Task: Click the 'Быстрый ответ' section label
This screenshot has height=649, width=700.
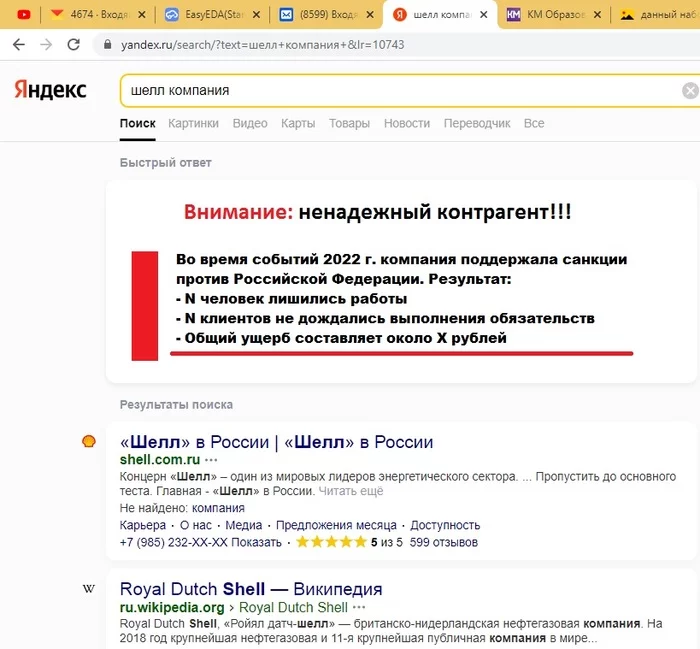Action: pyautogui.click(x=166, y=162)
